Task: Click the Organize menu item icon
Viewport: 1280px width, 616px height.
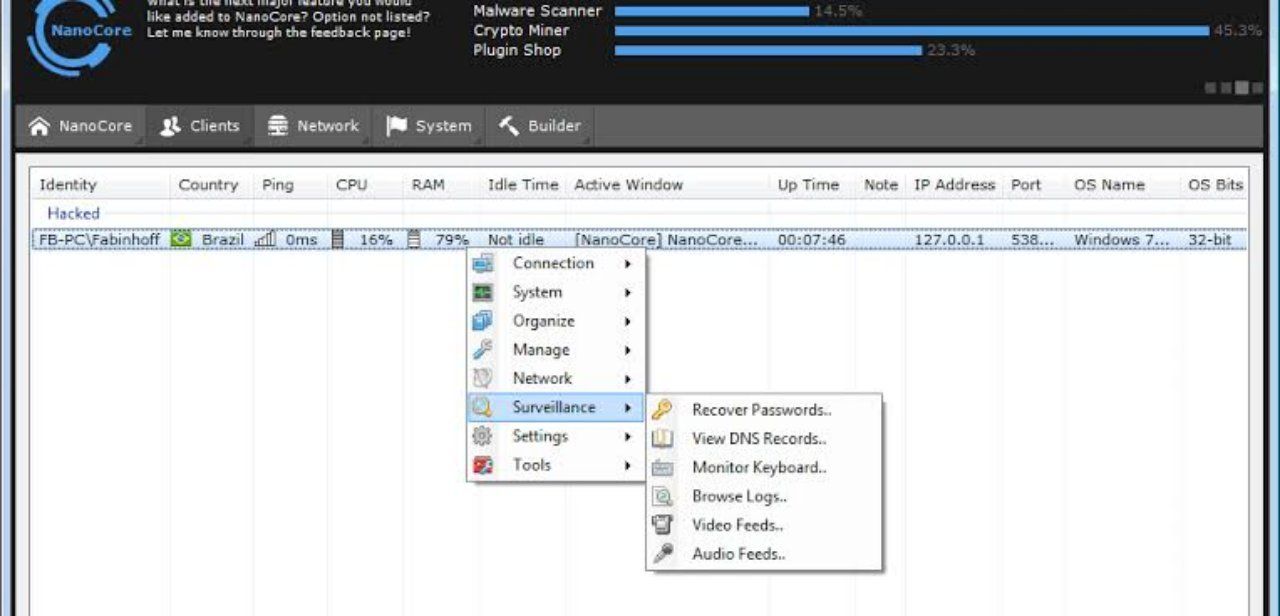Action: [483, 321]
